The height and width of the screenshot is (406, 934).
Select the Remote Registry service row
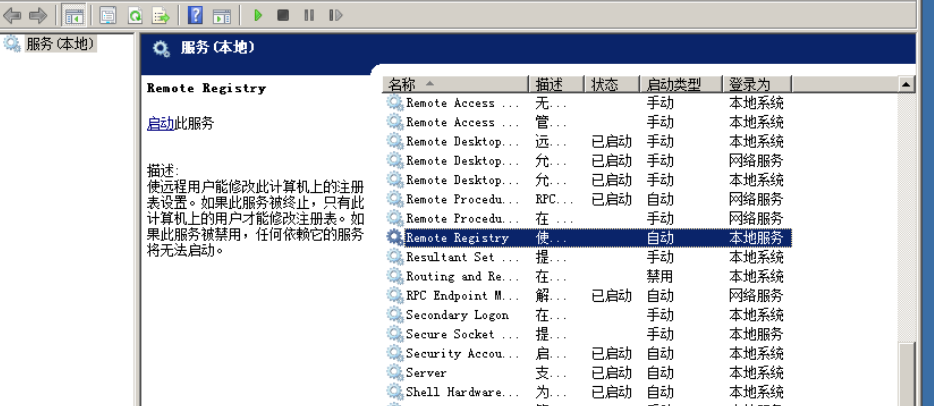click(587, 238)
